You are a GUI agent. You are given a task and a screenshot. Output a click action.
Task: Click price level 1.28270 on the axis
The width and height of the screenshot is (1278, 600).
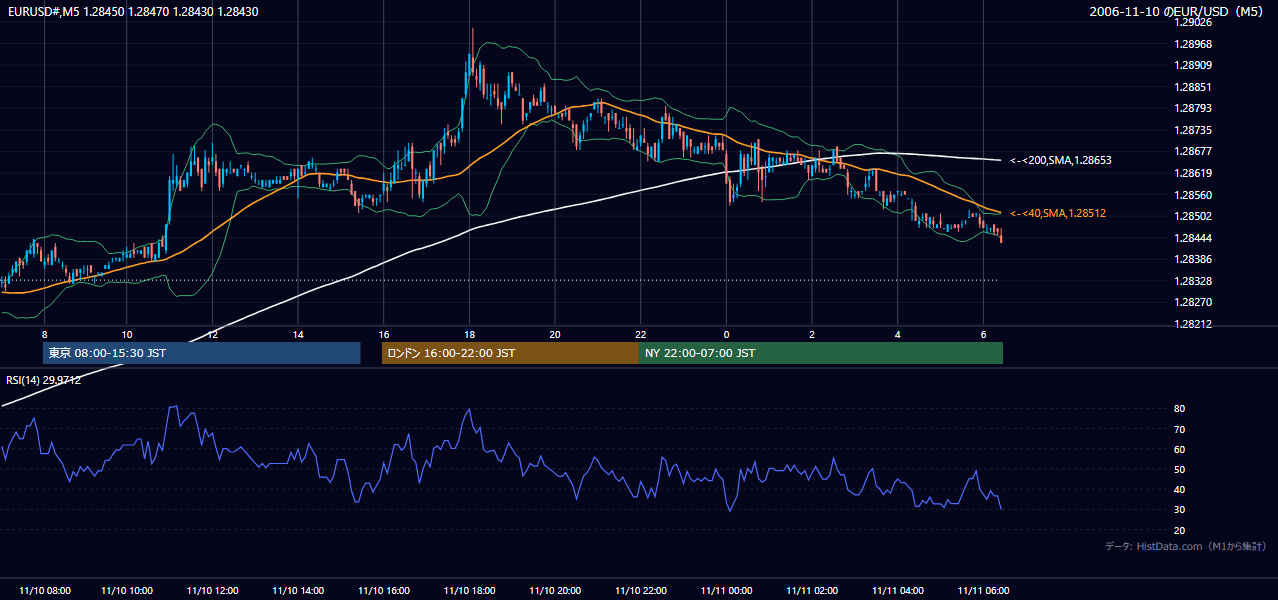tap(1192, 302)
